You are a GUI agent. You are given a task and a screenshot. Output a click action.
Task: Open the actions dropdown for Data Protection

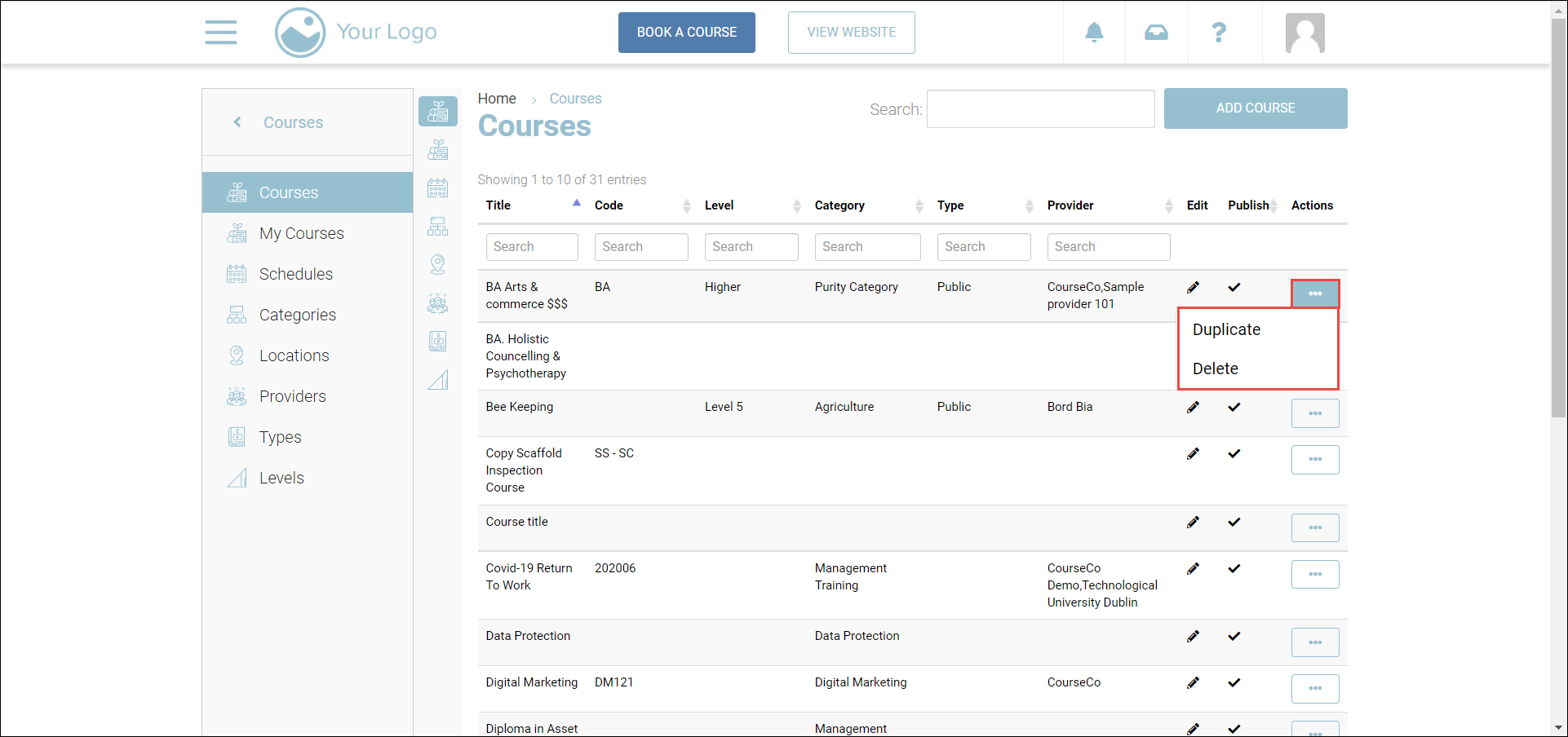(x=1314, y=642)
